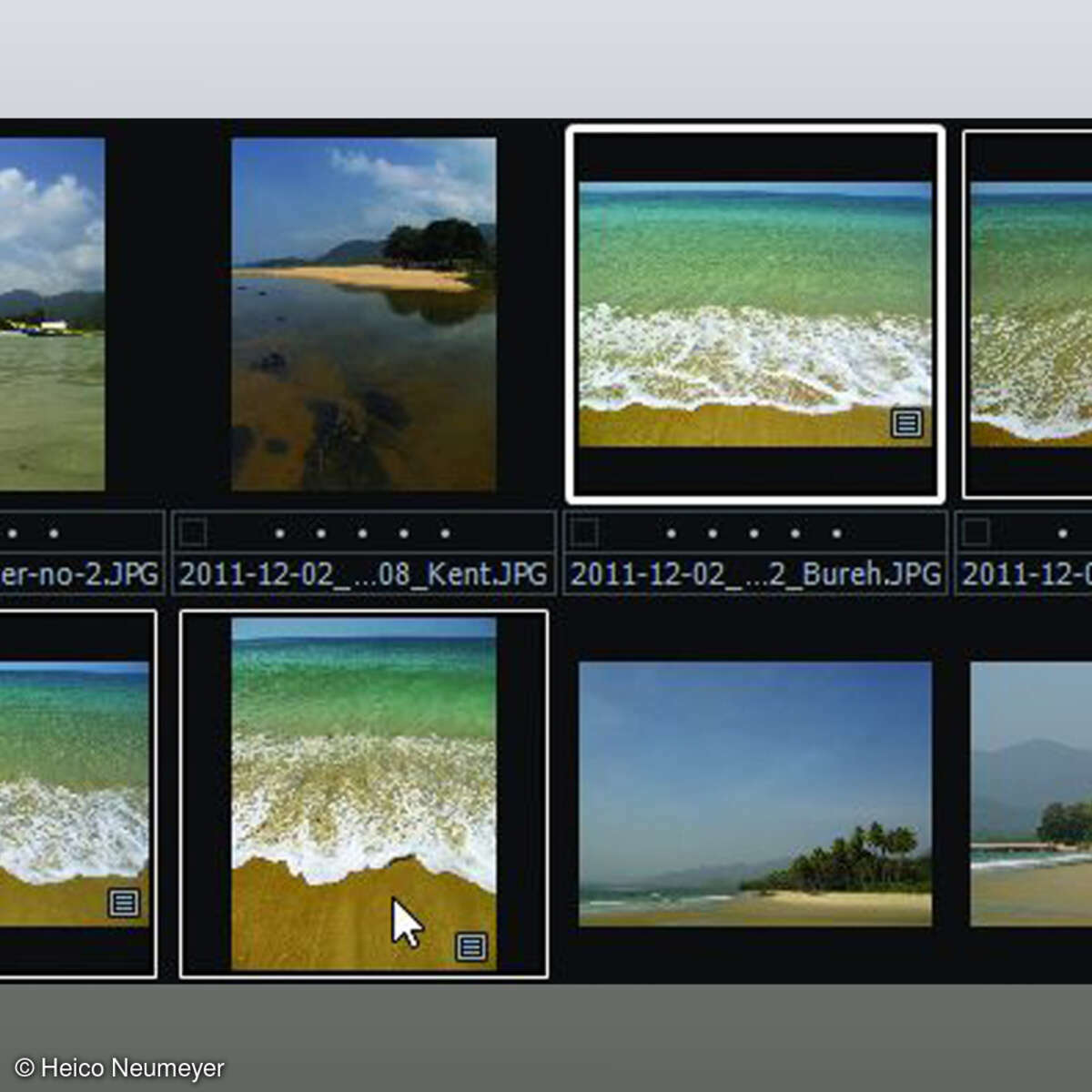Click the metadata badge icon on Bureh.JPG thumbnail
This screenshot has width=1092, height=1092.
pos(905,424)
